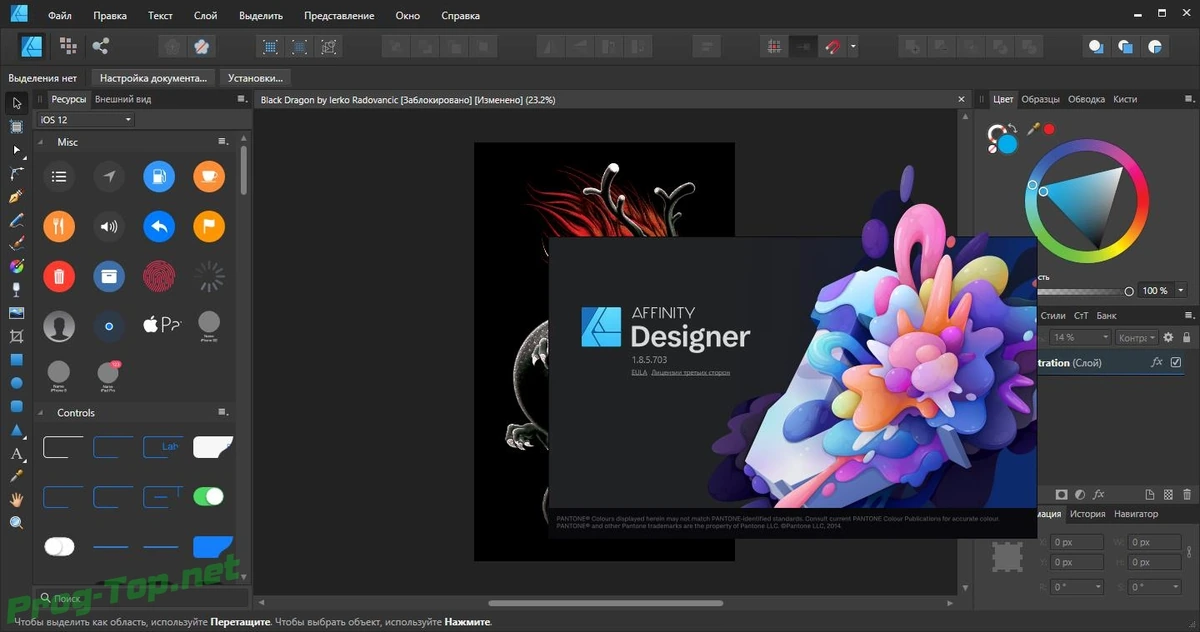The width and height of the screenshot is (1200, 632).
Task: Open the iOS 12 category dropdown
Action: point(86,120)
